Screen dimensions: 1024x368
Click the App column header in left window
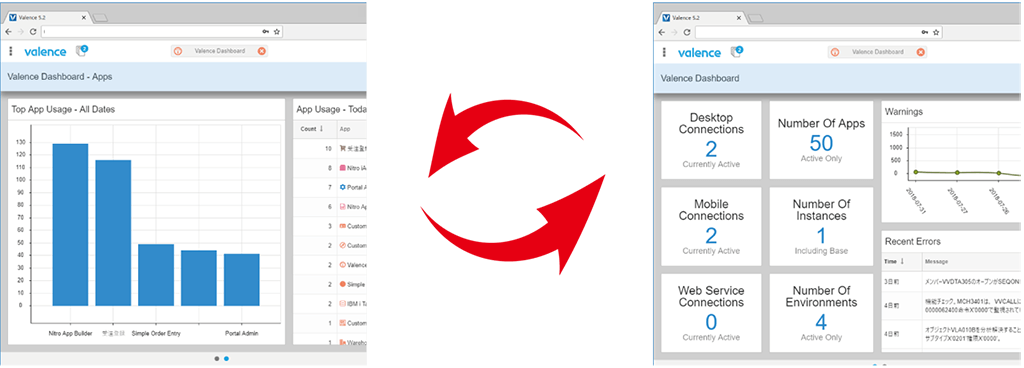tap(351, 129)
